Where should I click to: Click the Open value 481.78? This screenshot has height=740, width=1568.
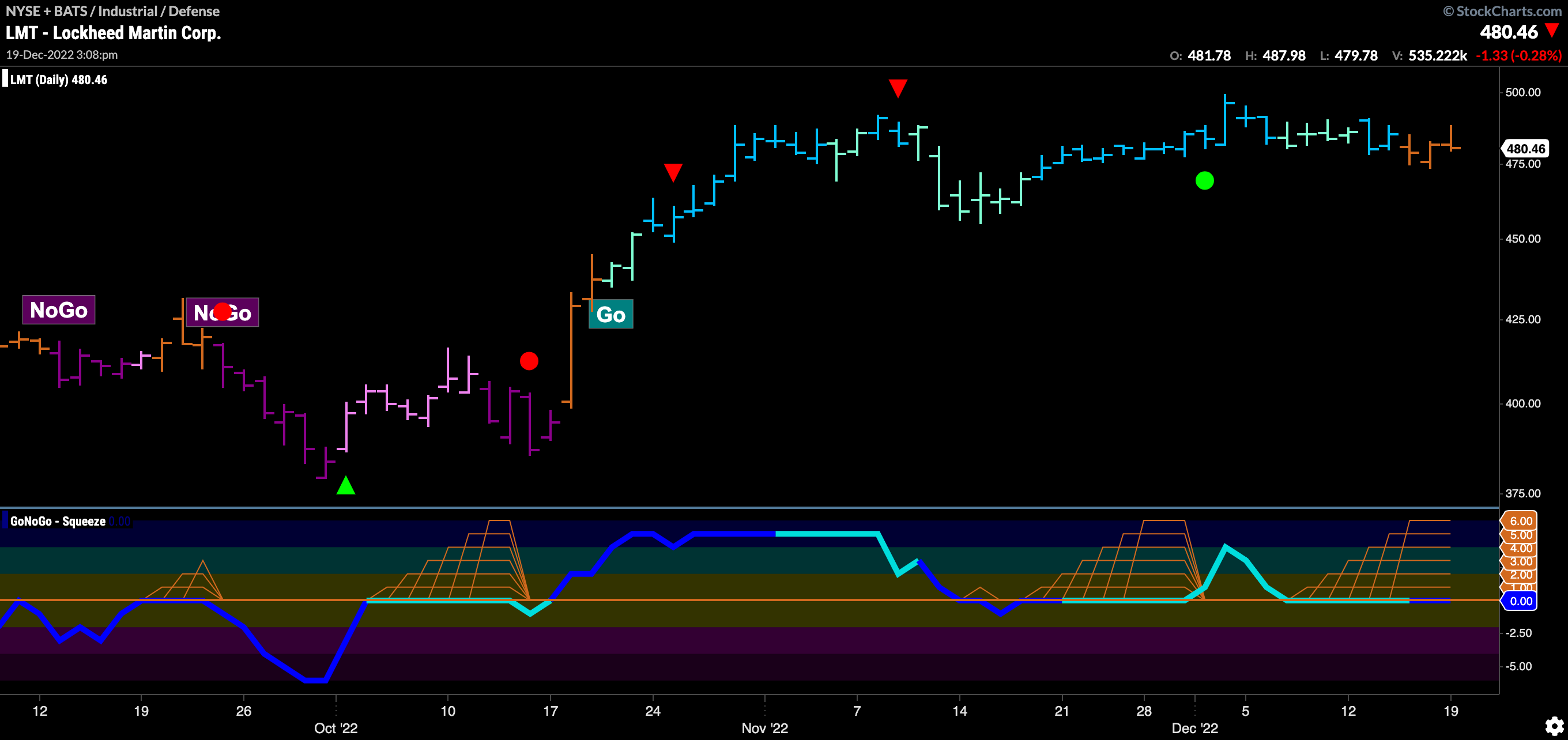[1209, 55]
